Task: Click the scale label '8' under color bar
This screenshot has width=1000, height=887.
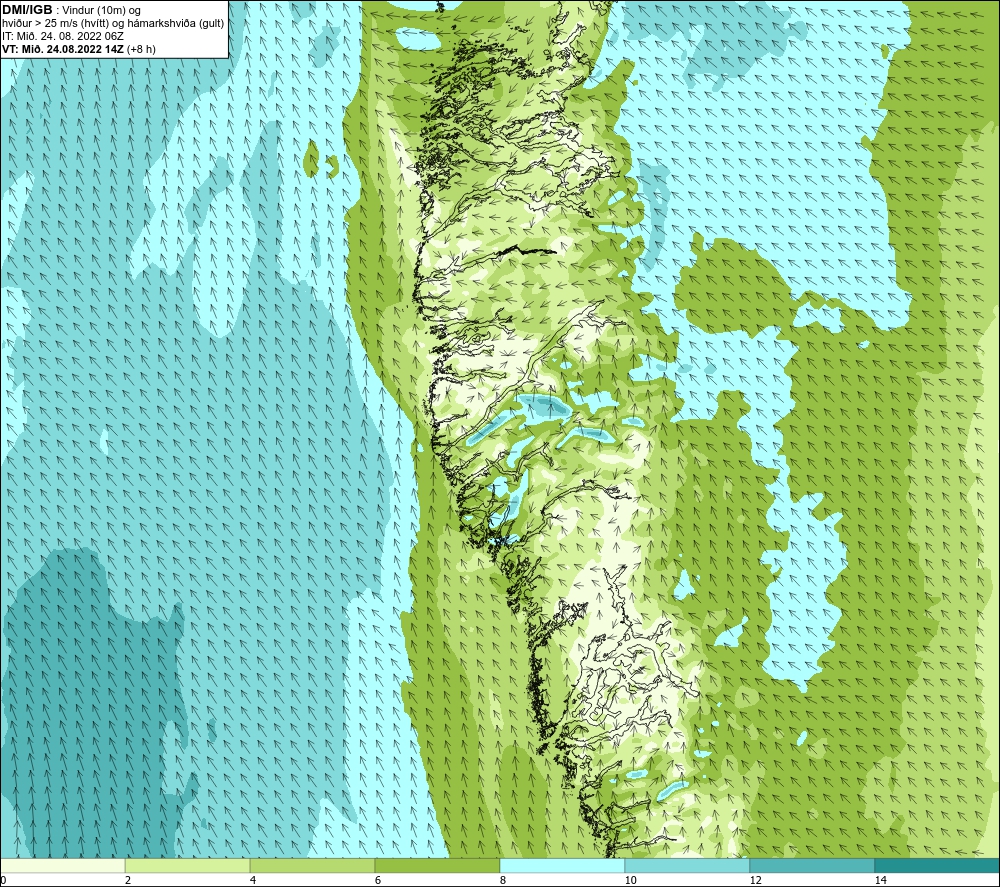Action: click(503, 881)
